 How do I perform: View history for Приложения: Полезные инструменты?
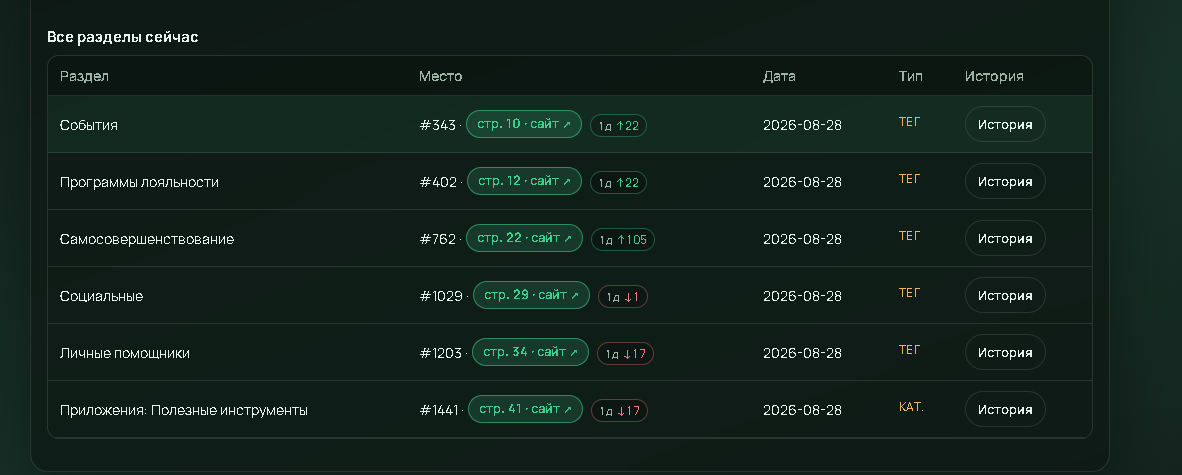coord(1005,409)
